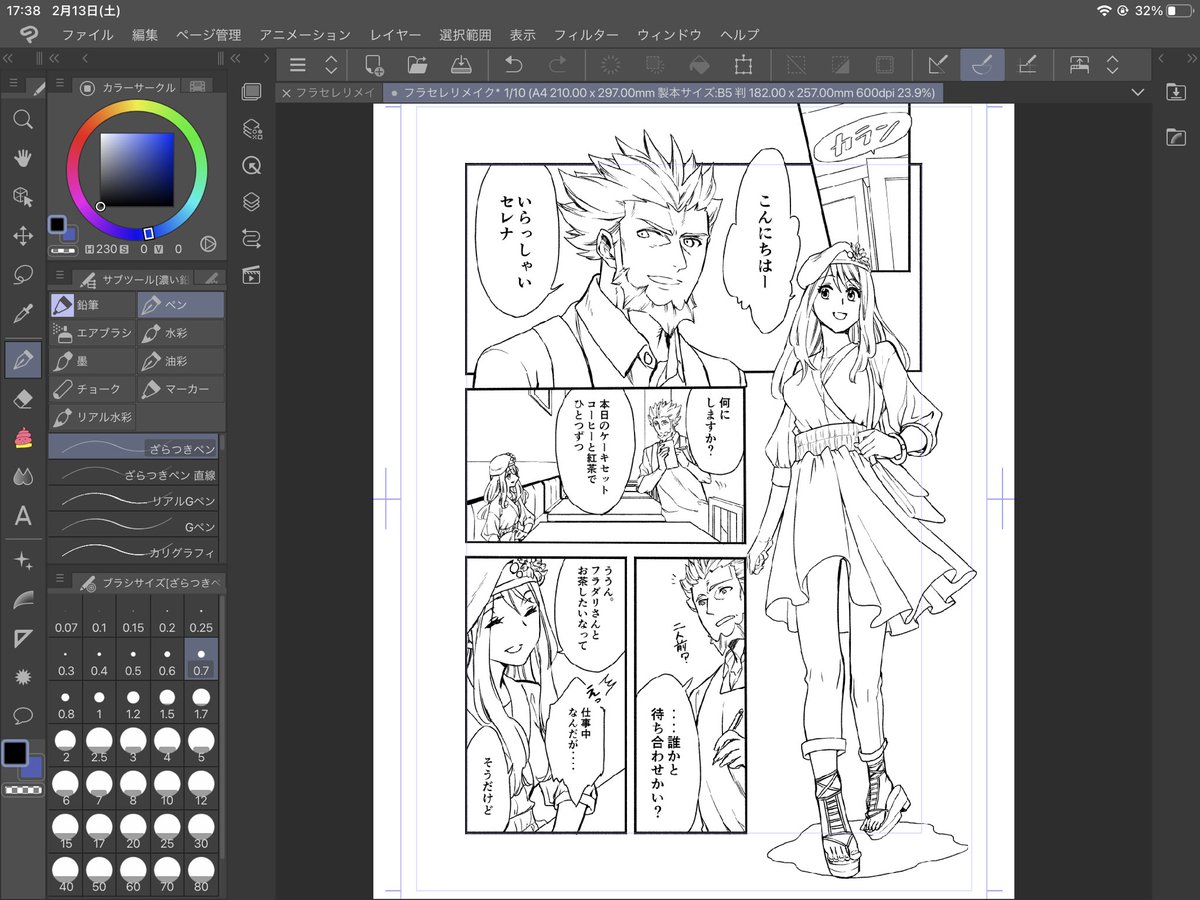Click the black main color swatch in color panel
The image size is (1200, 900).
click(57, 224)
